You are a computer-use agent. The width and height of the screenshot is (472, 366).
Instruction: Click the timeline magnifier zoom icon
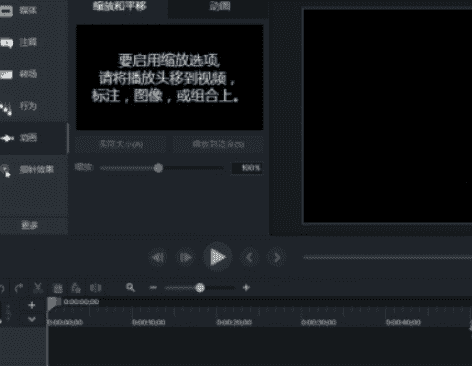click(x=130, y=287)
